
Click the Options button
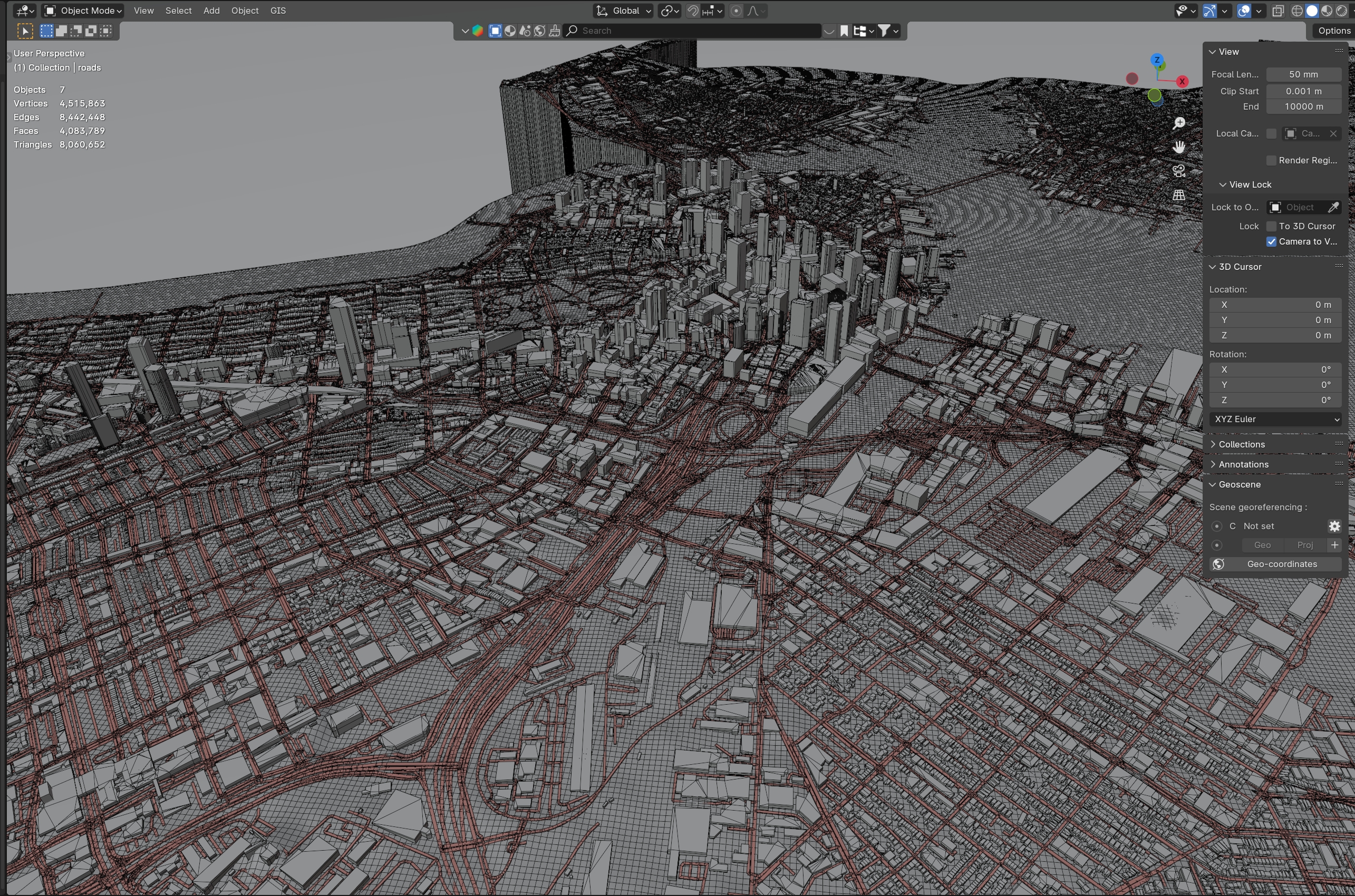click(1333, 31)
